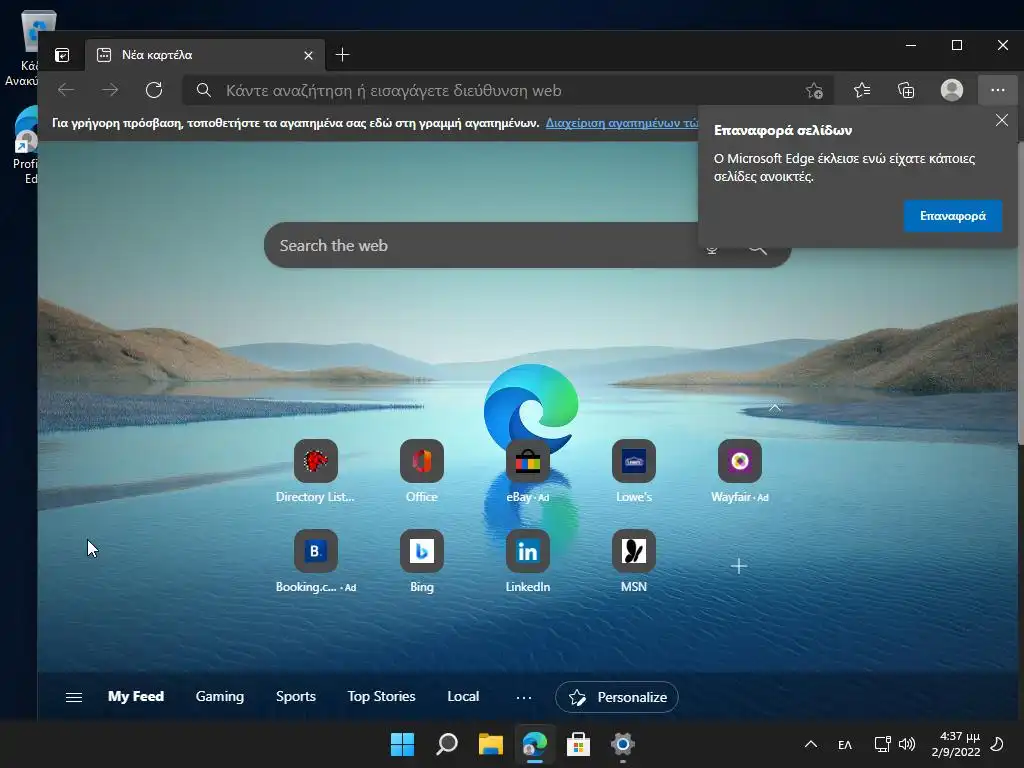The width and height of the screenshot is (1024, 768).
Task: Switch input language ΕΛ indicator
Action: point(844,744)
